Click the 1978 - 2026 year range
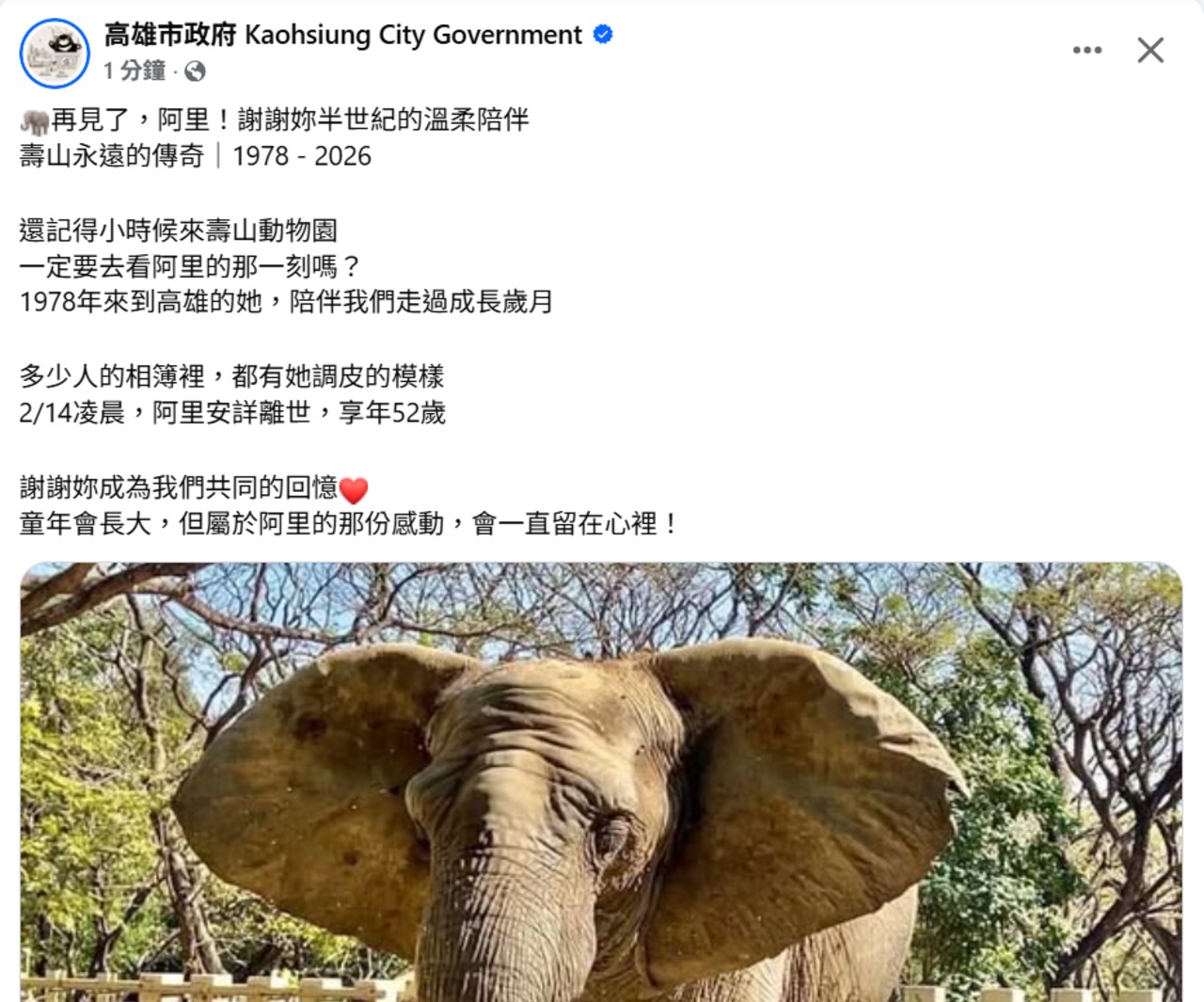The image size is (1204, 1002). coord(302,156)
